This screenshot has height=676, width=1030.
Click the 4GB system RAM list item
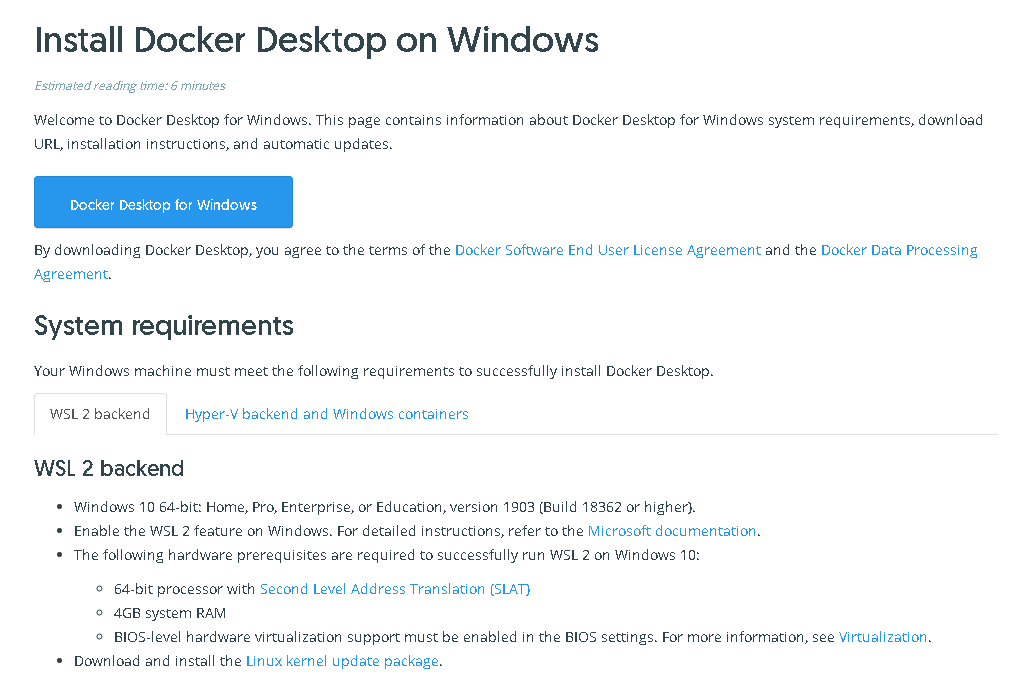(169, 614)
